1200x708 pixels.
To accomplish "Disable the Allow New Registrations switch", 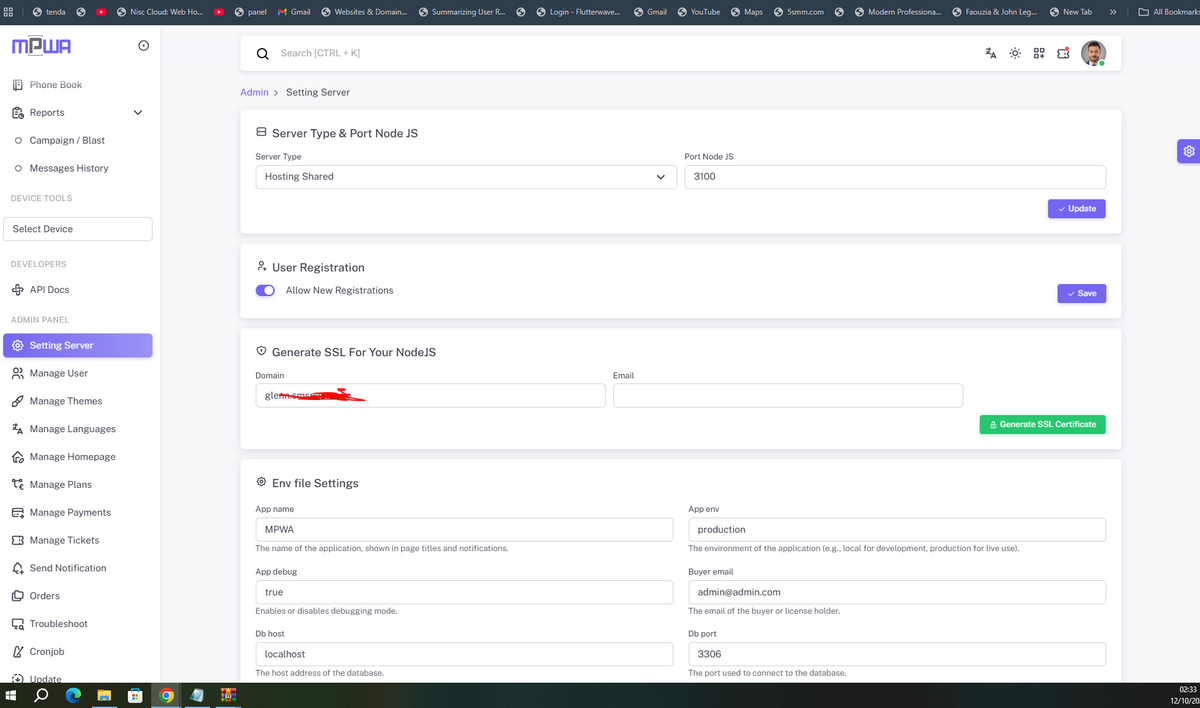I will pos(265,291).
